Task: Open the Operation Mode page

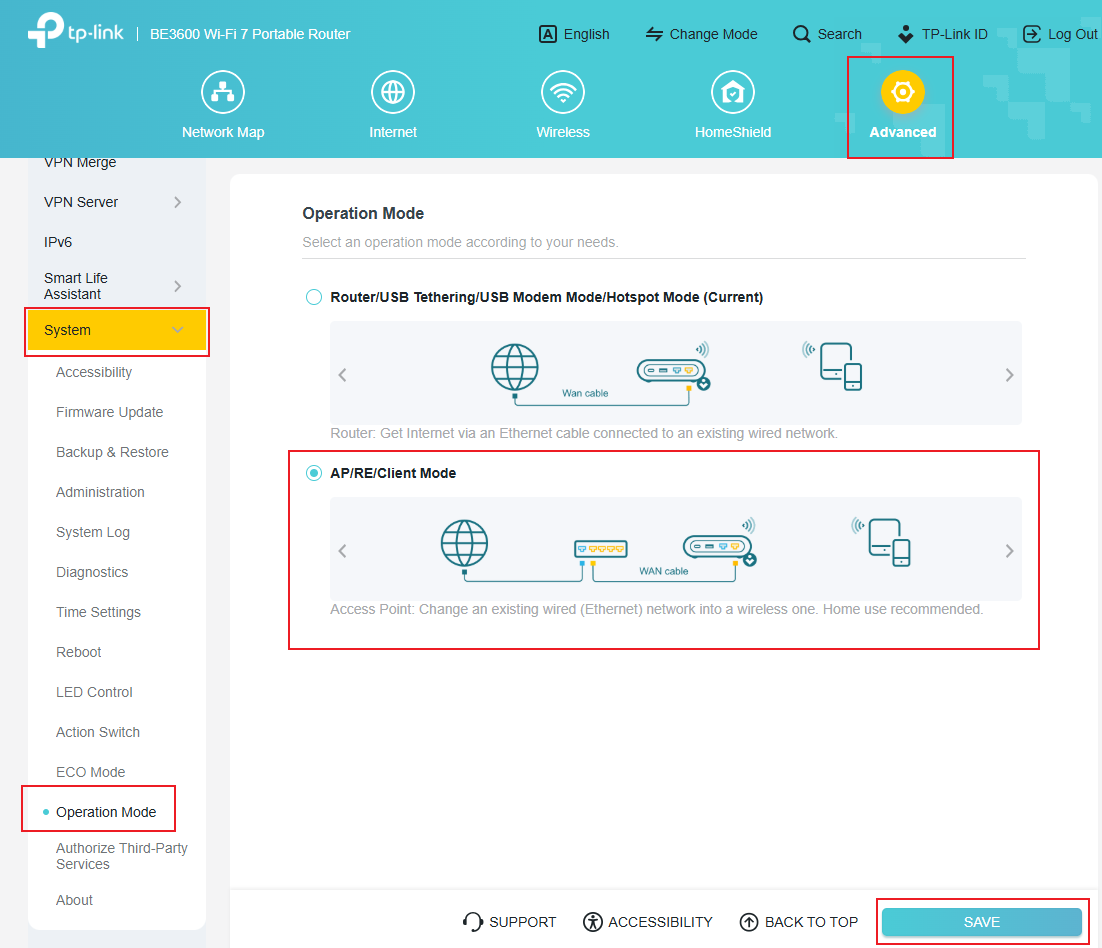Action: coord(104,811)
